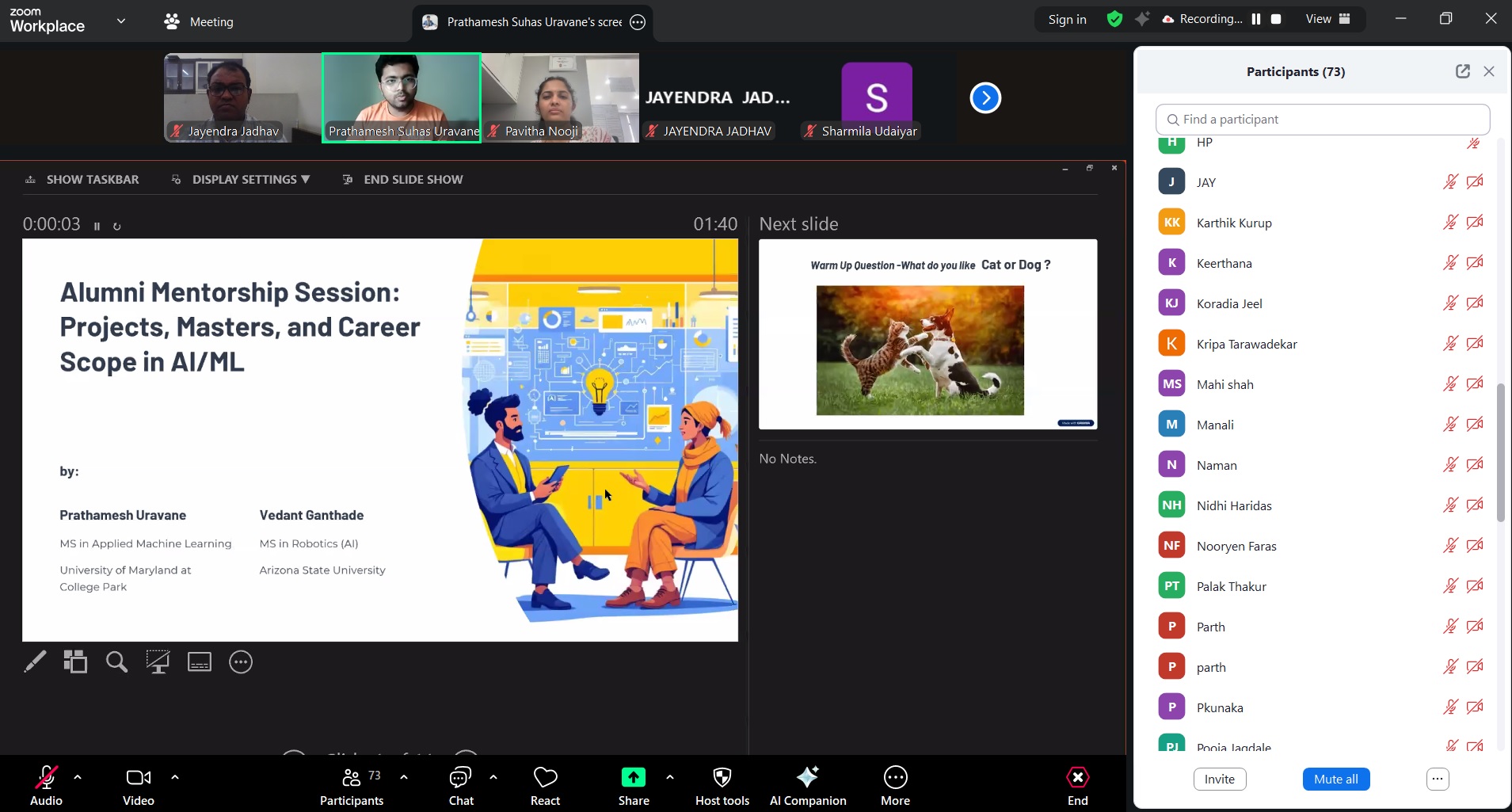Click the zoom into slide magnifier icon
The image size is (1512, 812).
pos(116,661)
